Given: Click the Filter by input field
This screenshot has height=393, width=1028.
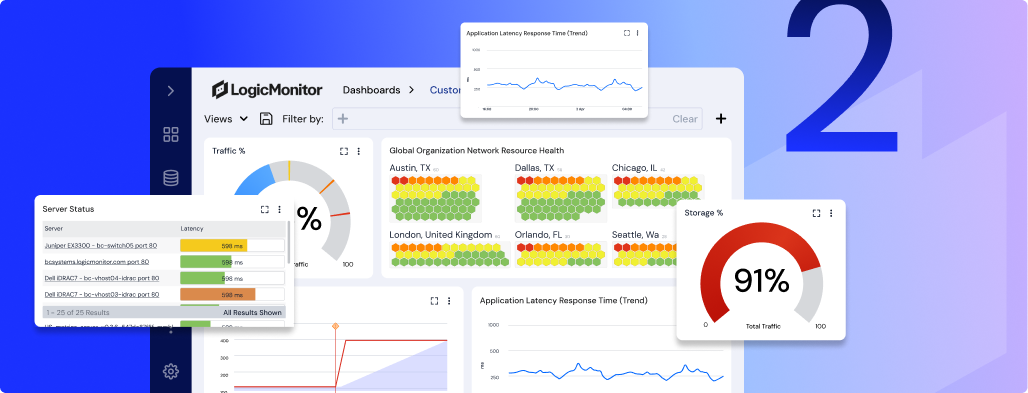Looking at the screenshot, I should pyautogui.click(x=517, y=119).
